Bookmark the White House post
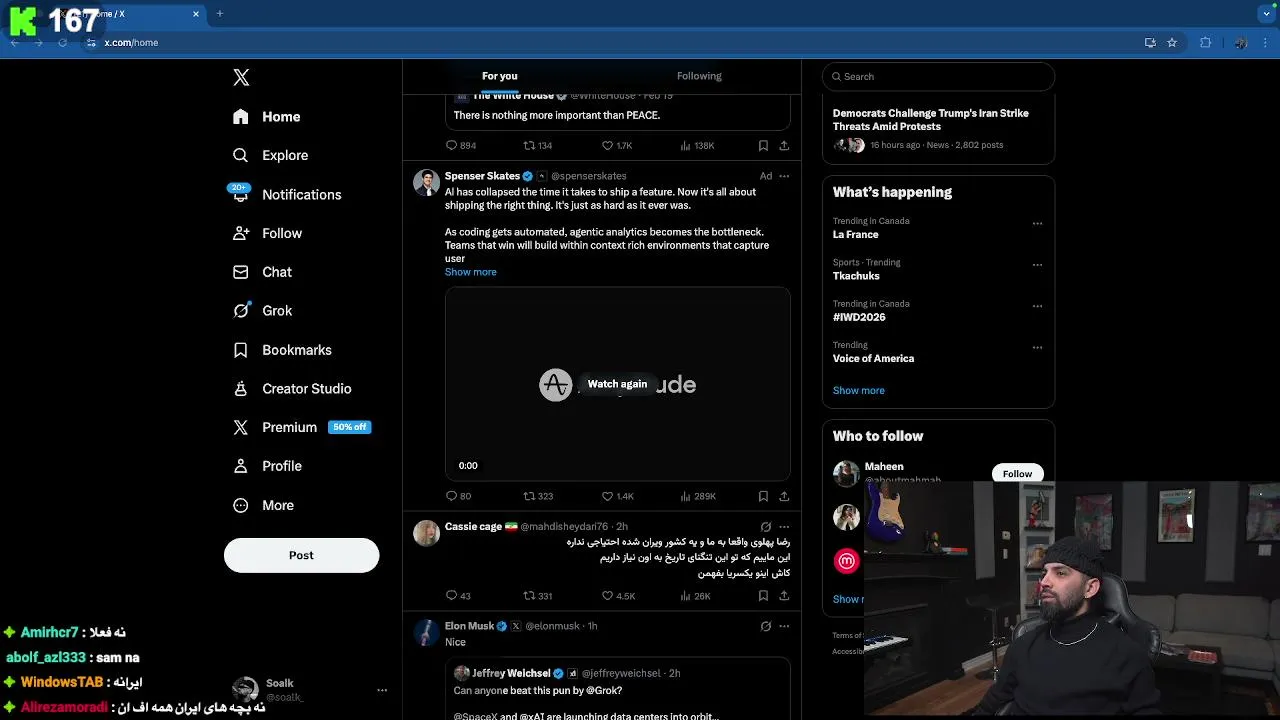The height and width of the screenshot is (720, 1280). click(763, 145)
